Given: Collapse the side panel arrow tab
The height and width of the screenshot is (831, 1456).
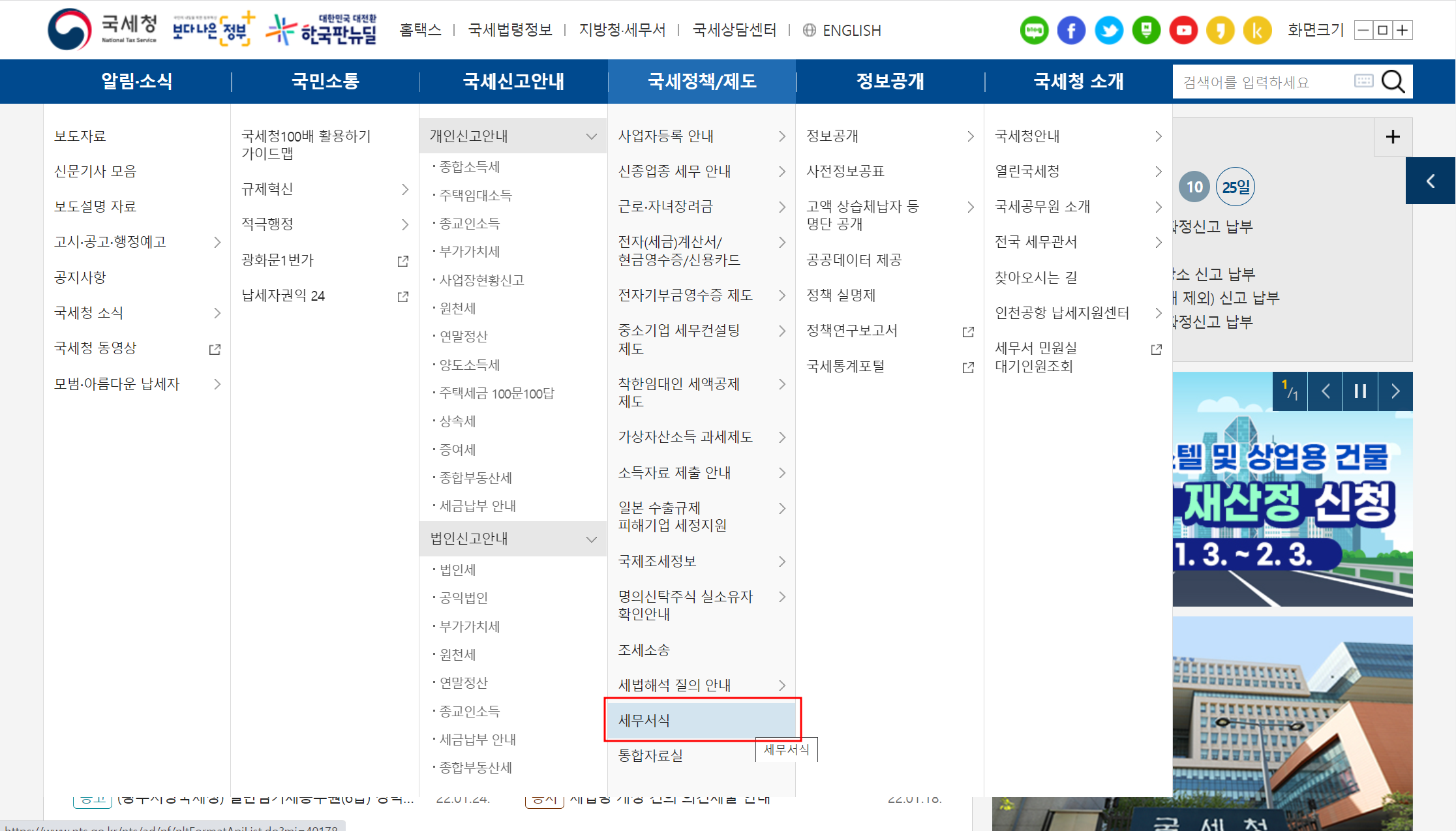Looking at the screenshot, I should point(1431,181).
